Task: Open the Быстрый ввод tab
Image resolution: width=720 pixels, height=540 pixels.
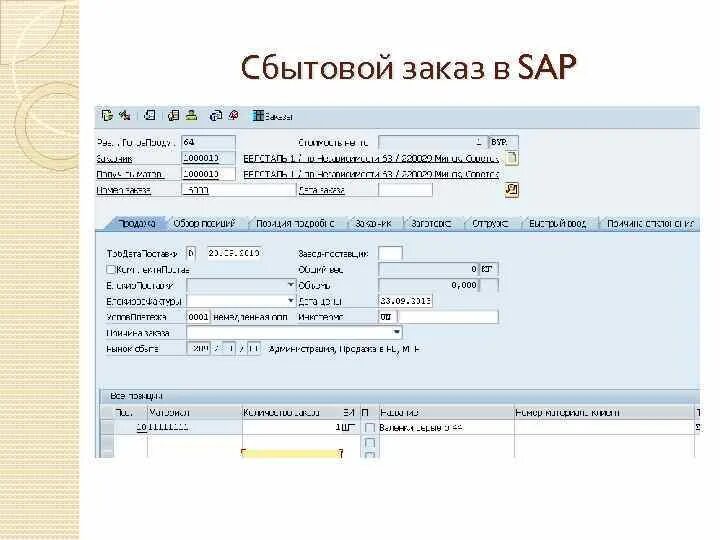Action: (557, 224)
